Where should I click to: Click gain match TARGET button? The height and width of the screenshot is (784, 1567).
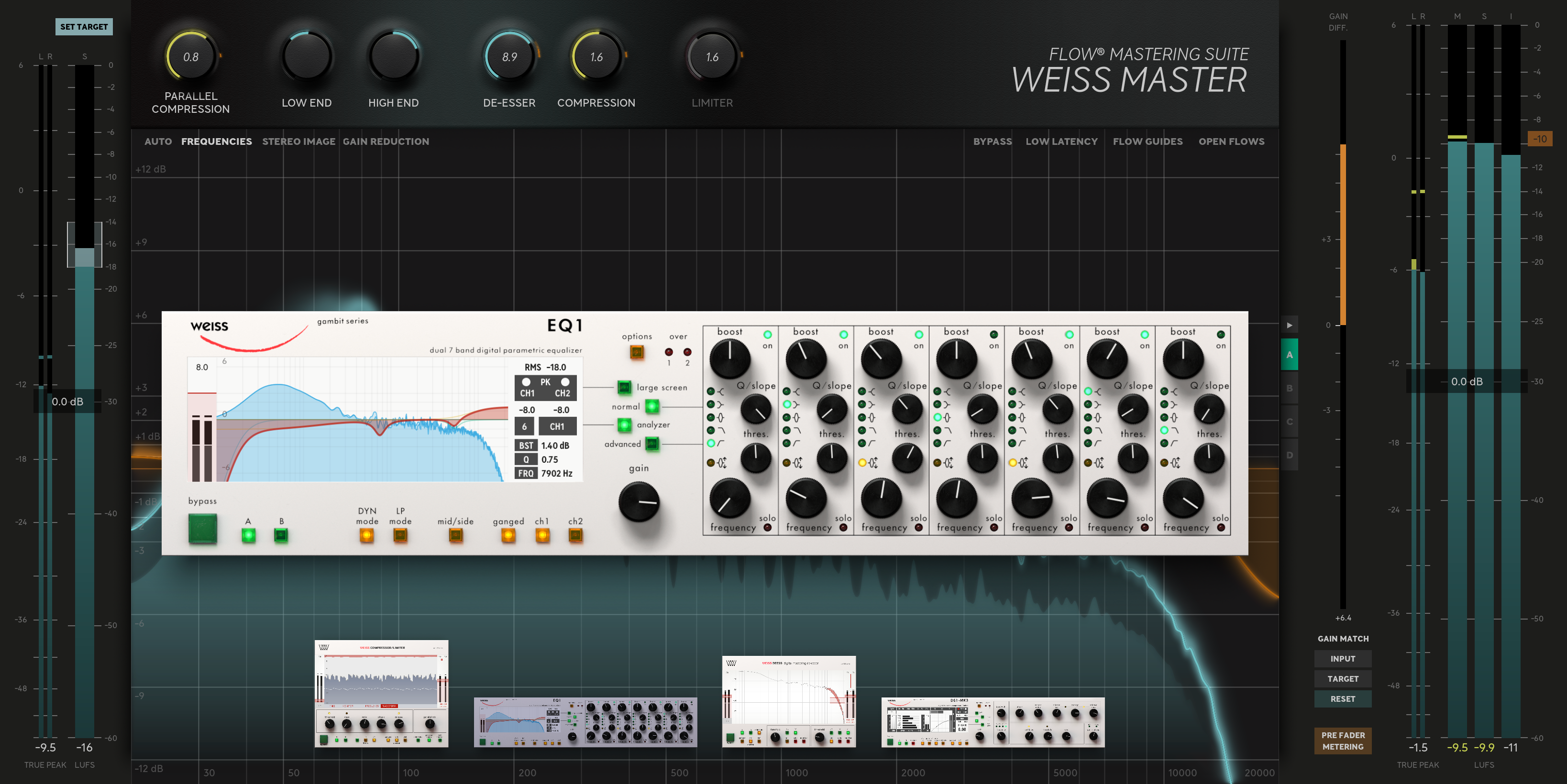(1343, 679)
